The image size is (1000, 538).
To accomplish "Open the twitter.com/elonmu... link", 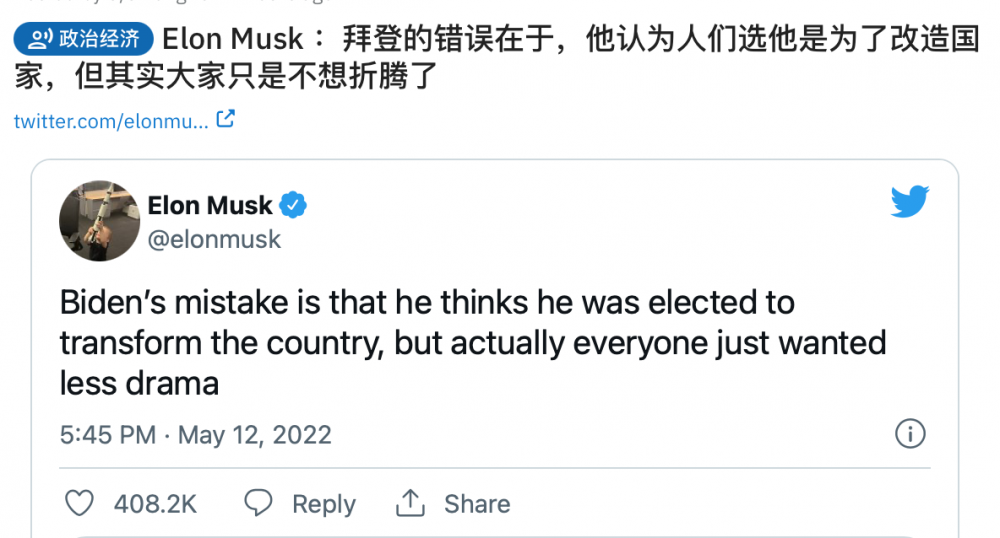I will 111,121.
